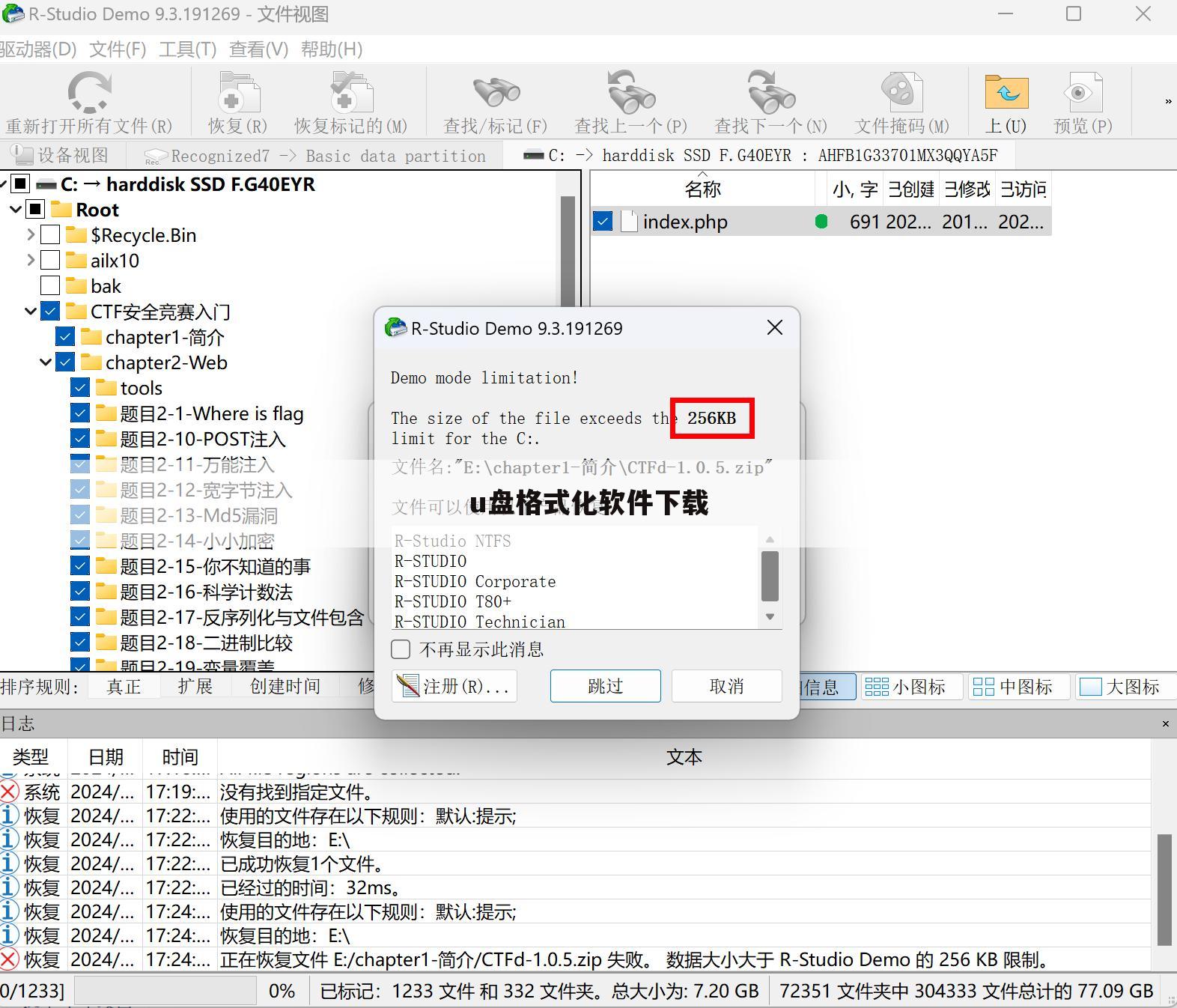Click the index.php file icon

coord(629,222)
